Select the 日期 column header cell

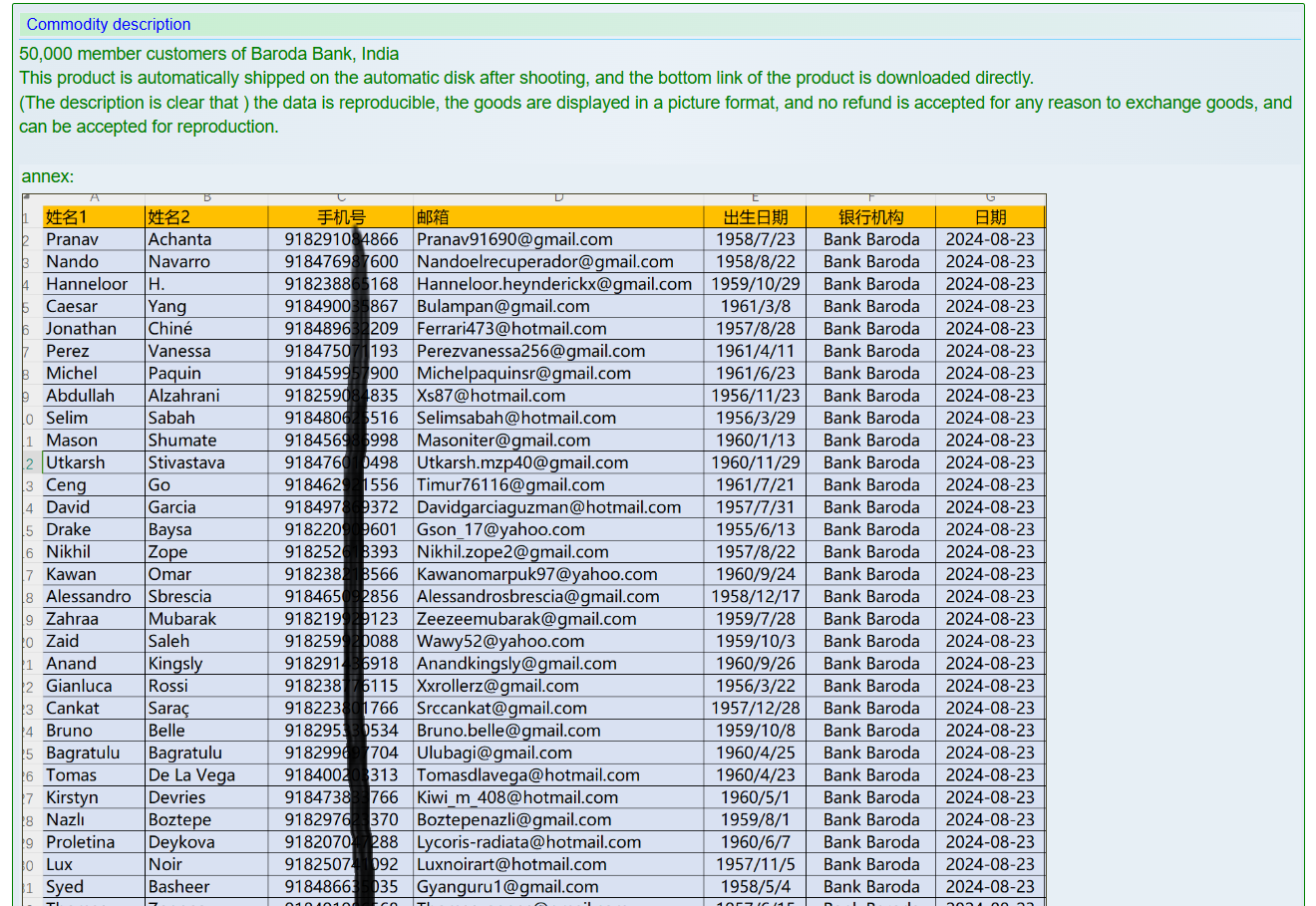tap(990, 217)
